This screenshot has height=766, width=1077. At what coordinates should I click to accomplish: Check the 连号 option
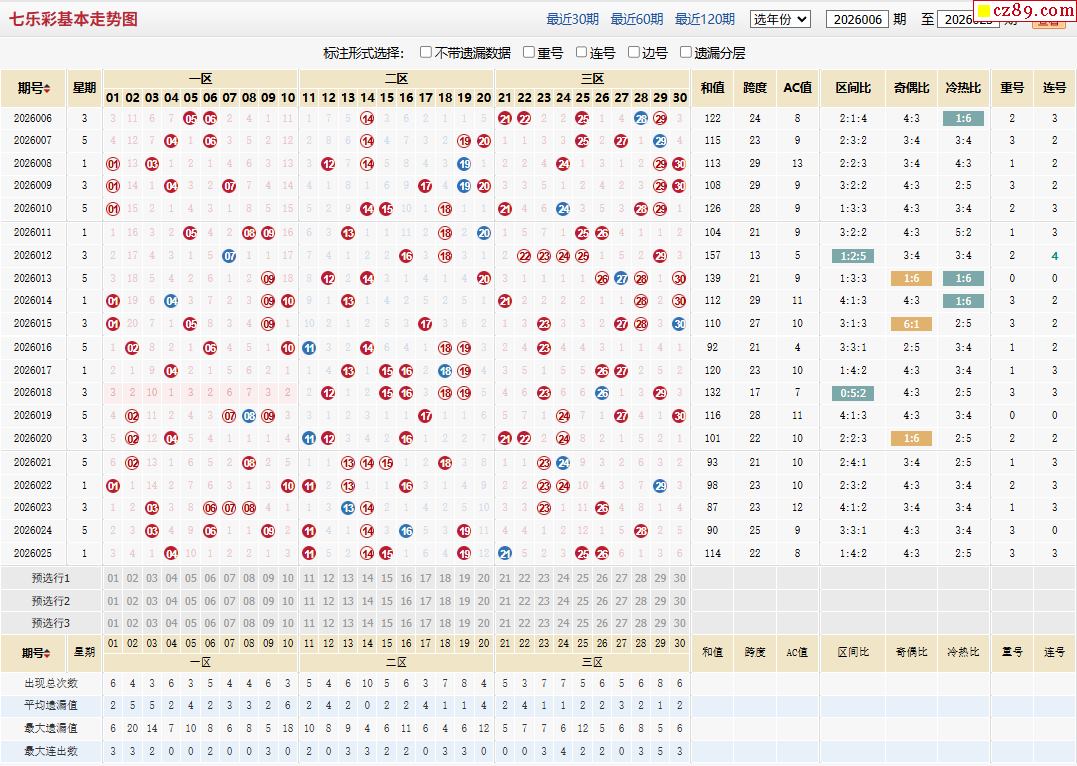point(582,52)
